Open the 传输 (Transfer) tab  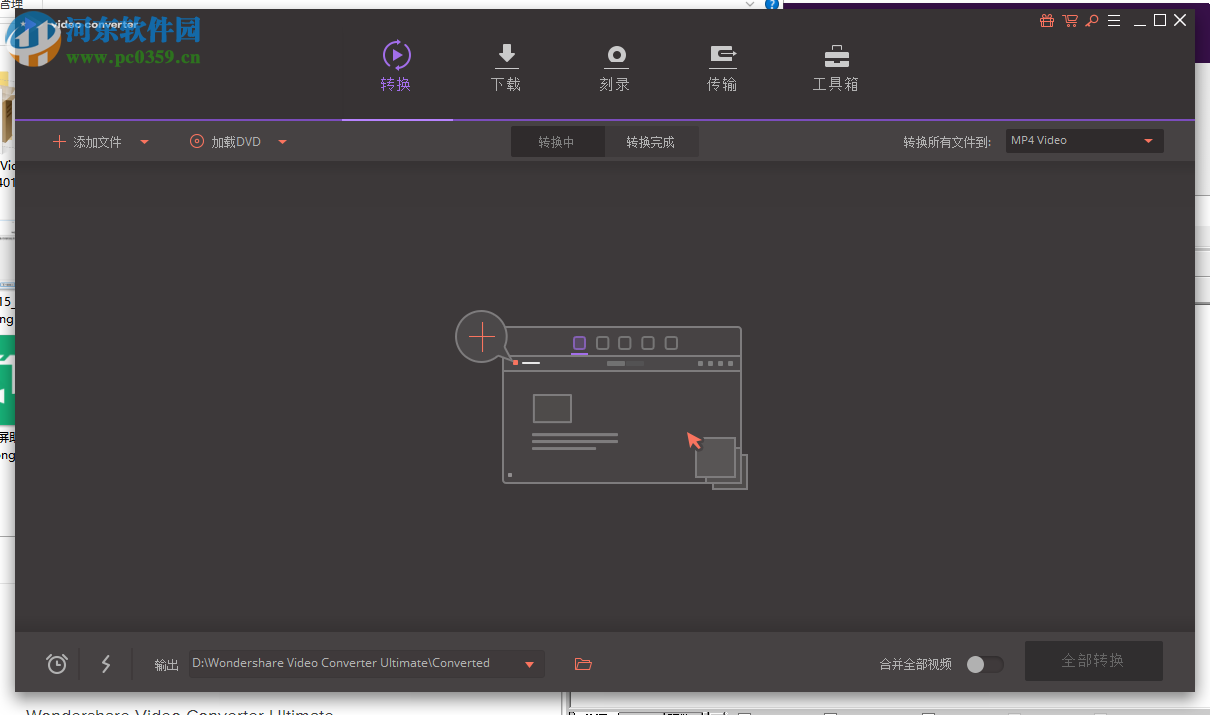(722, 67)
